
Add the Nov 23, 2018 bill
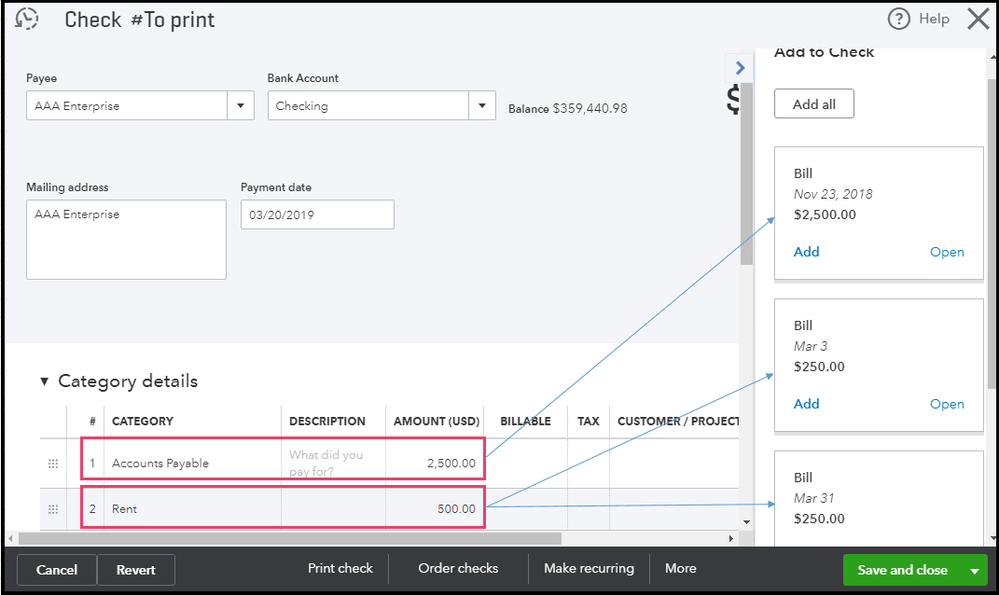point(806,252)
